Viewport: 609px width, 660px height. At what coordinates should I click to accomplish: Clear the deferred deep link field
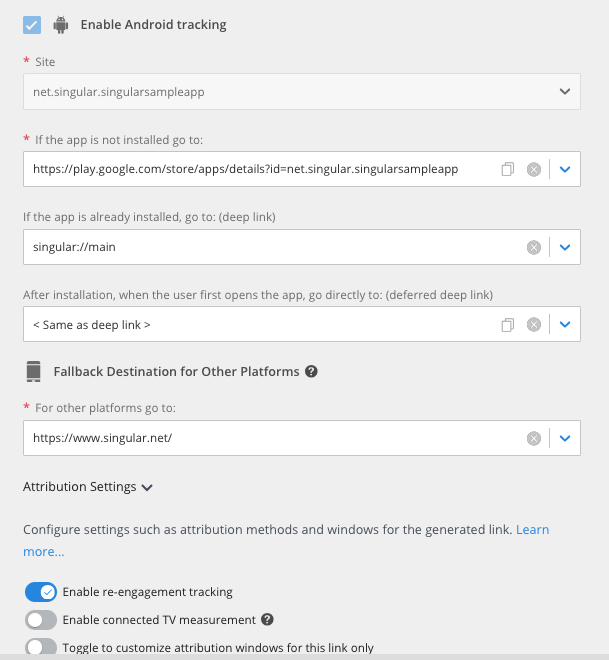click(534, 325)
